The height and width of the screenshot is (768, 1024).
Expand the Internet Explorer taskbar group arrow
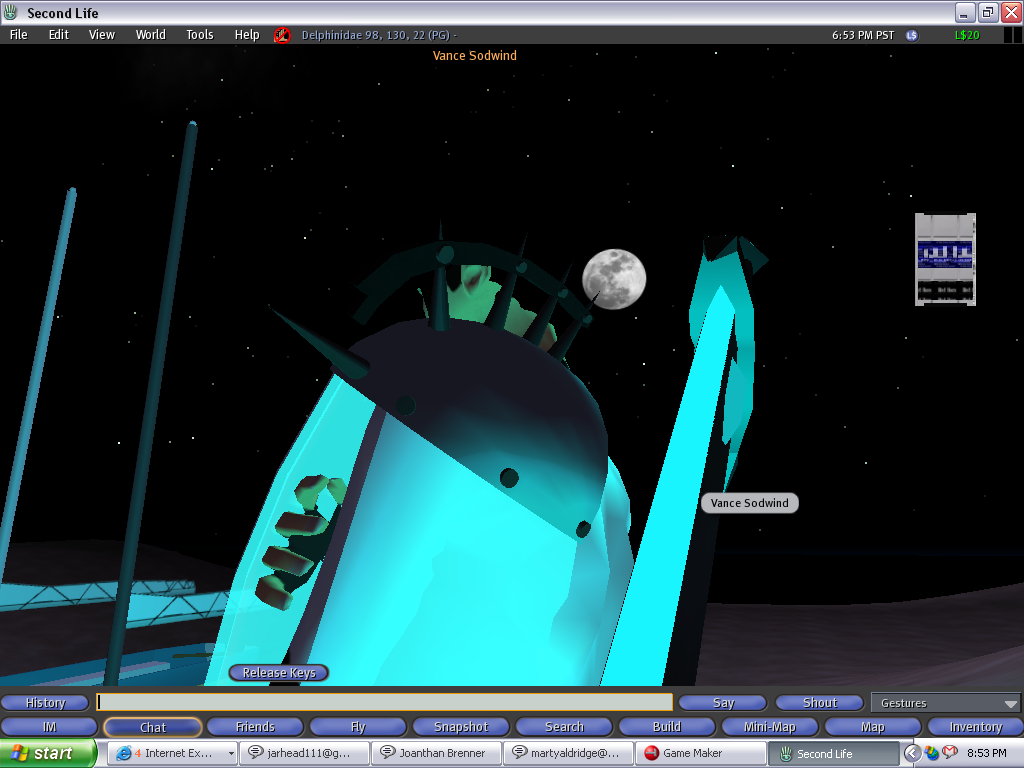(x=231, y=754)
